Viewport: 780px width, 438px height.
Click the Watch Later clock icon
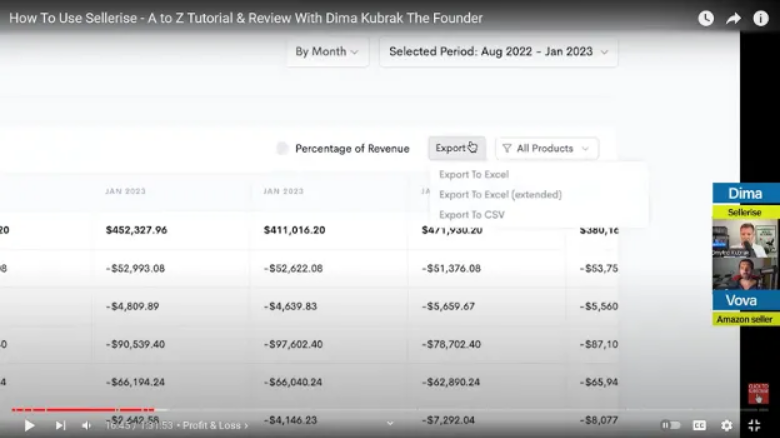click(x=706, y=18)
